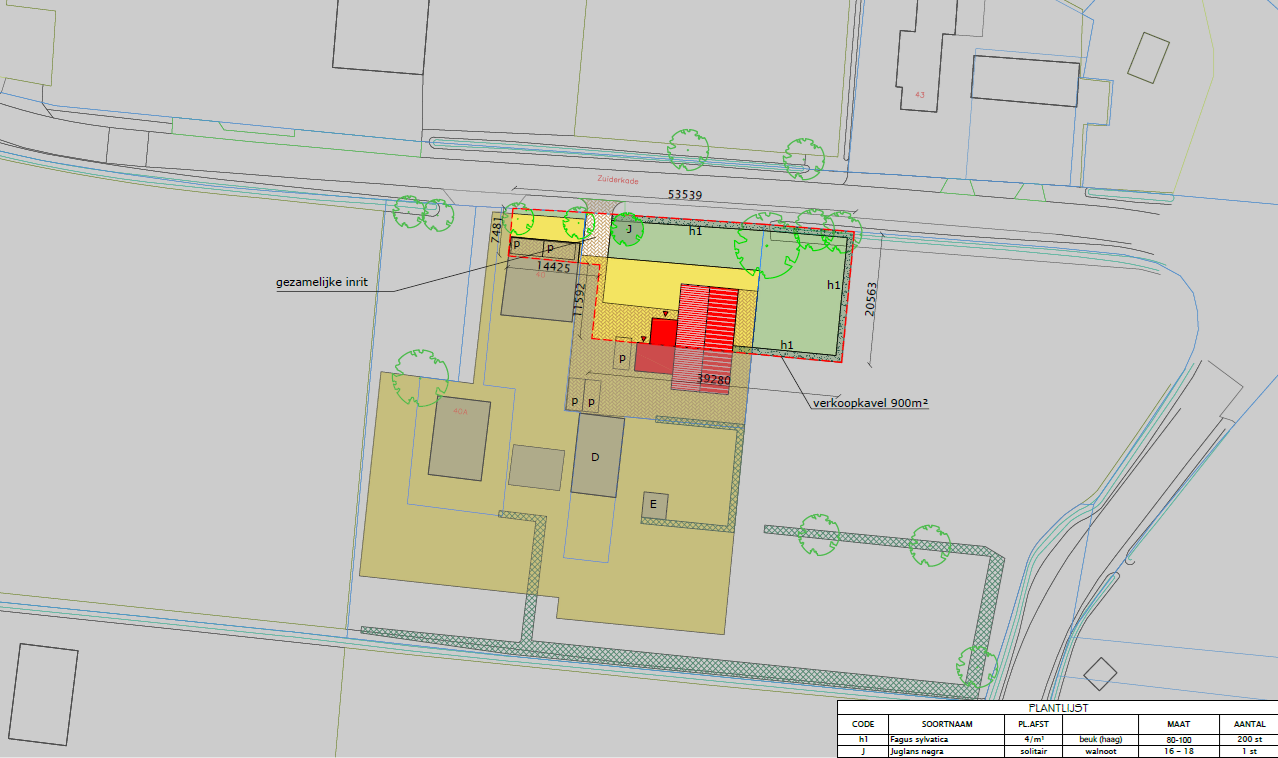
Task: Click the '200 st' quantity cell
Action: coord(1248,740)
